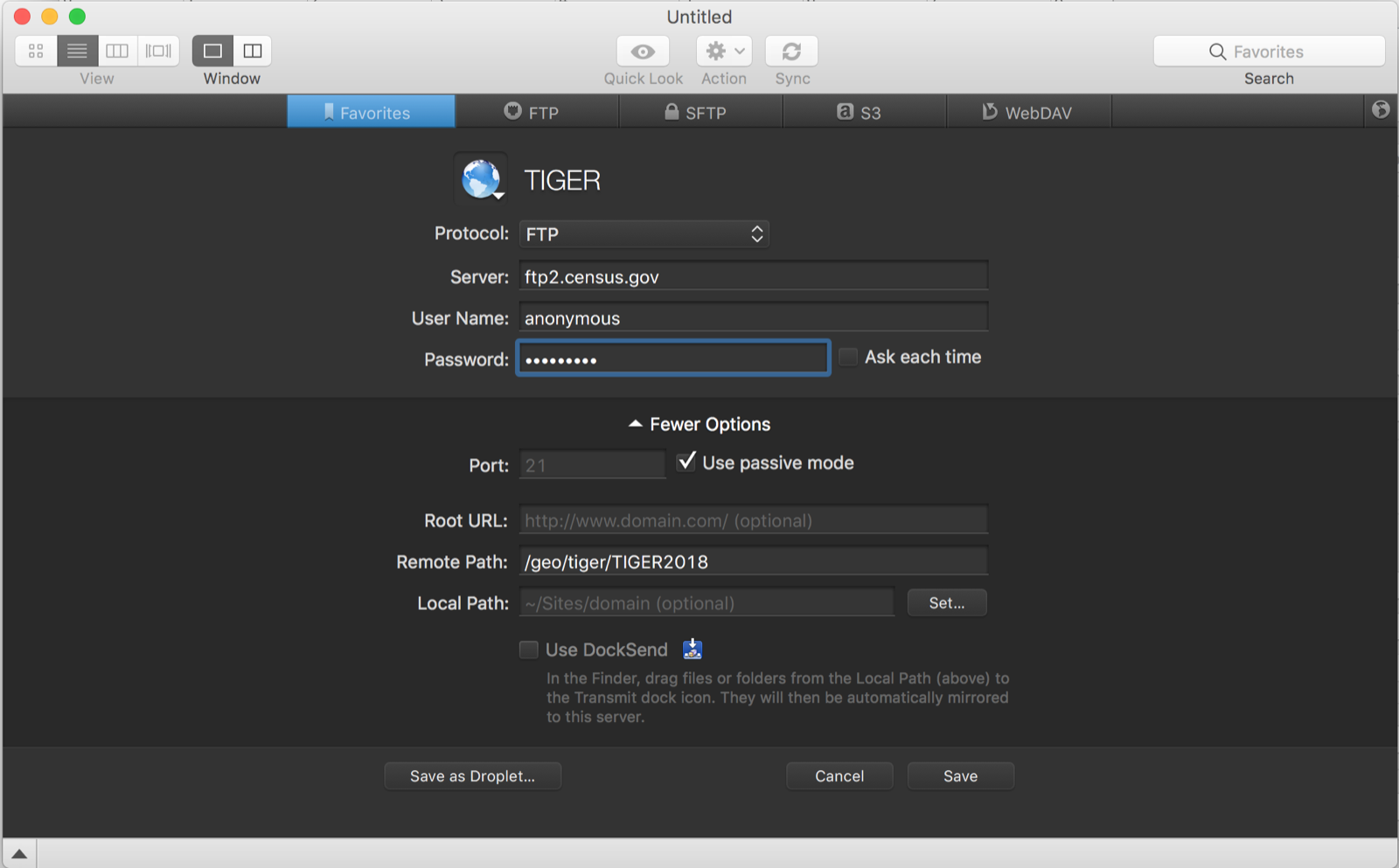
Task: Select single-pane window layout
Action: tap(212, 51)
